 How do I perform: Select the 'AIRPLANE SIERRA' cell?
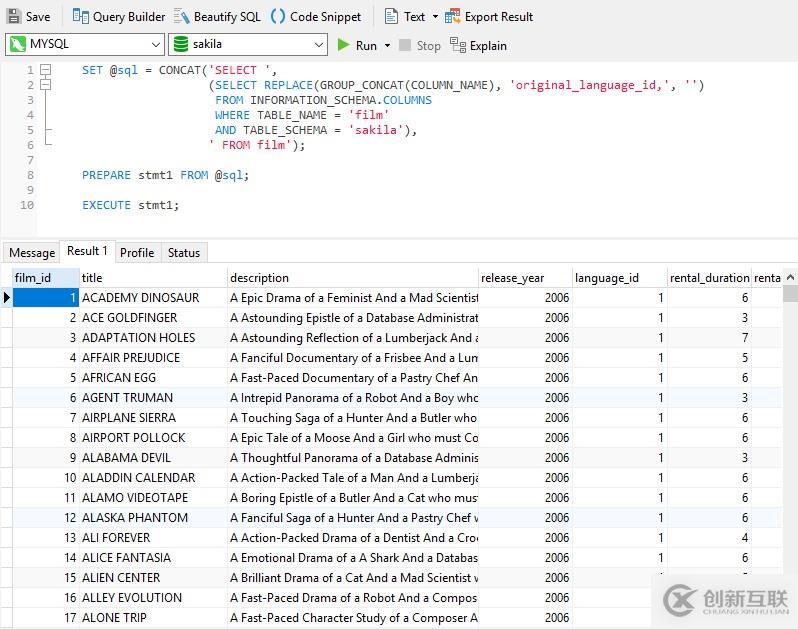153,418
